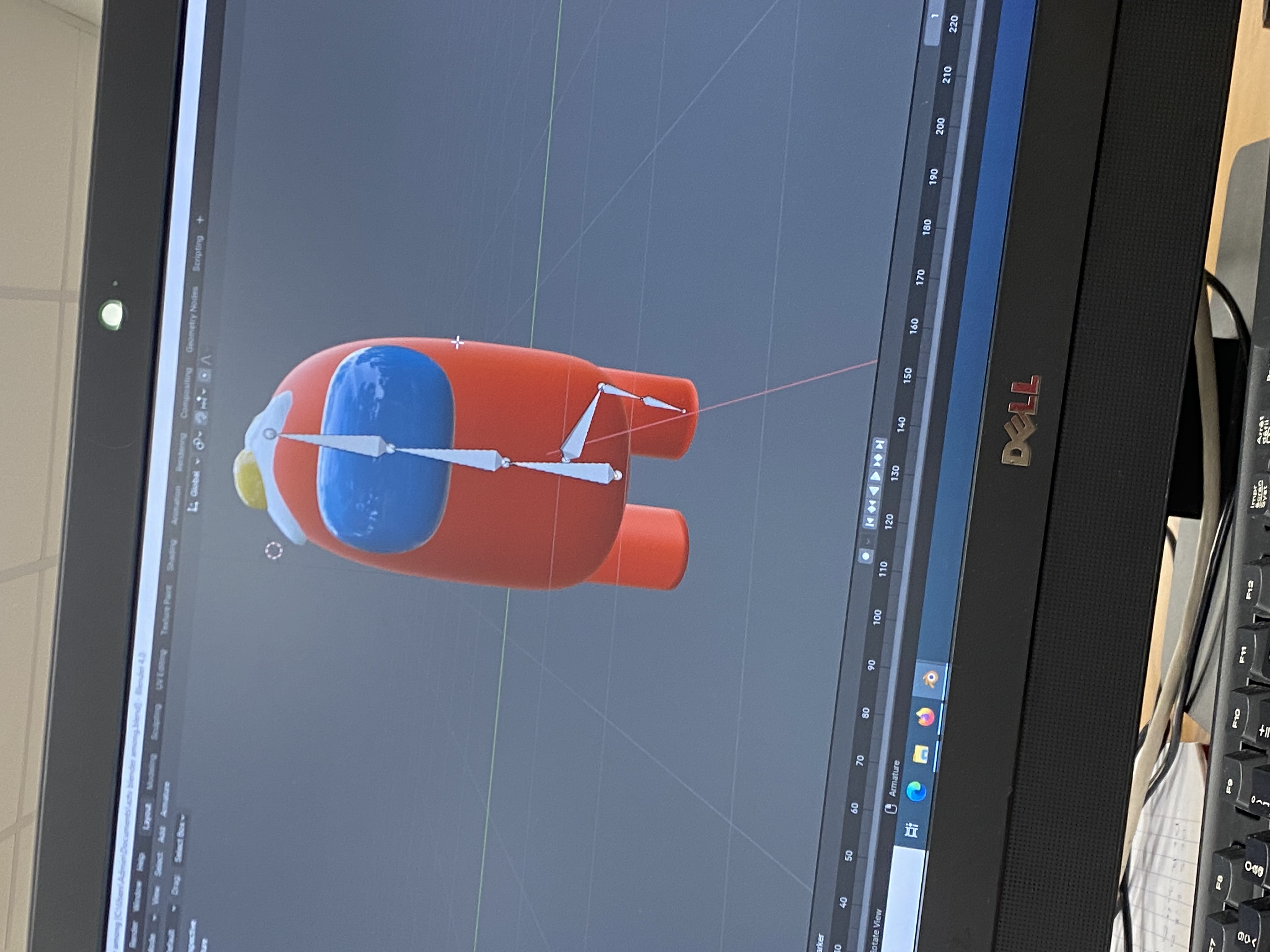This screenshot has width=1270, height=952.
Task: Select the bone tip in the leg
Action: point(683,410)
